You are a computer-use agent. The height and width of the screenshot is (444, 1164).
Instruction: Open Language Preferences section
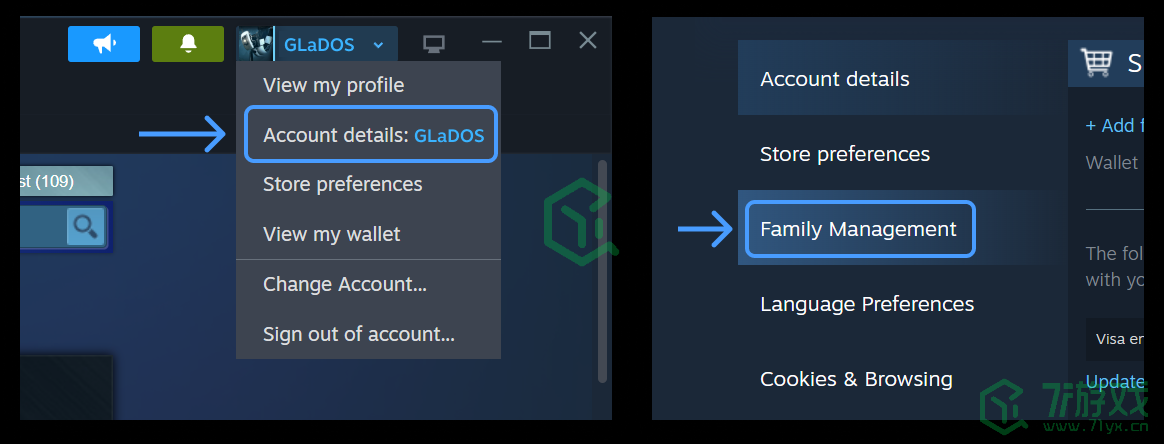pyautogui.click(x=866, y=304)
